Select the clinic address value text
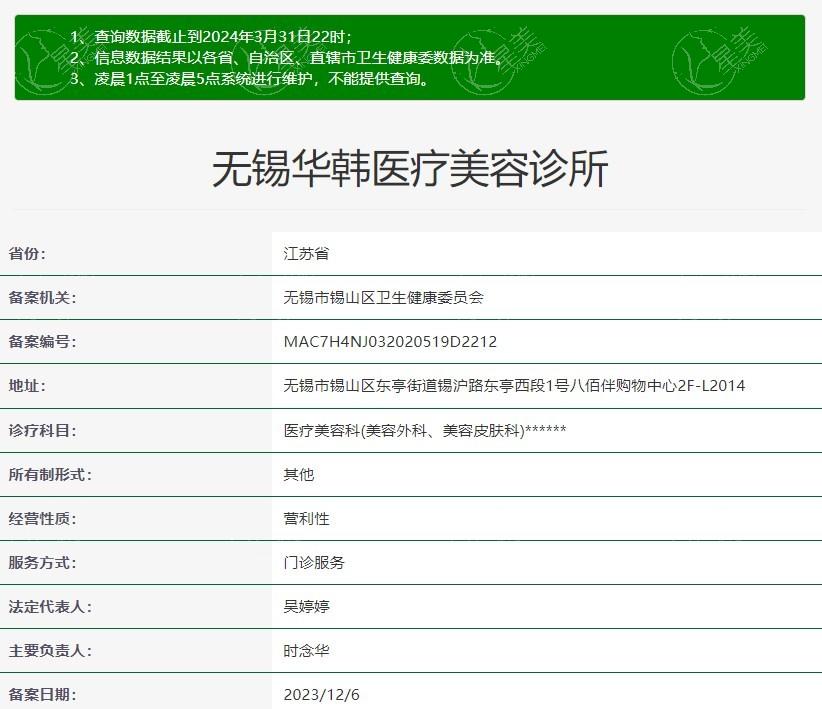 (x=514, y=386)
